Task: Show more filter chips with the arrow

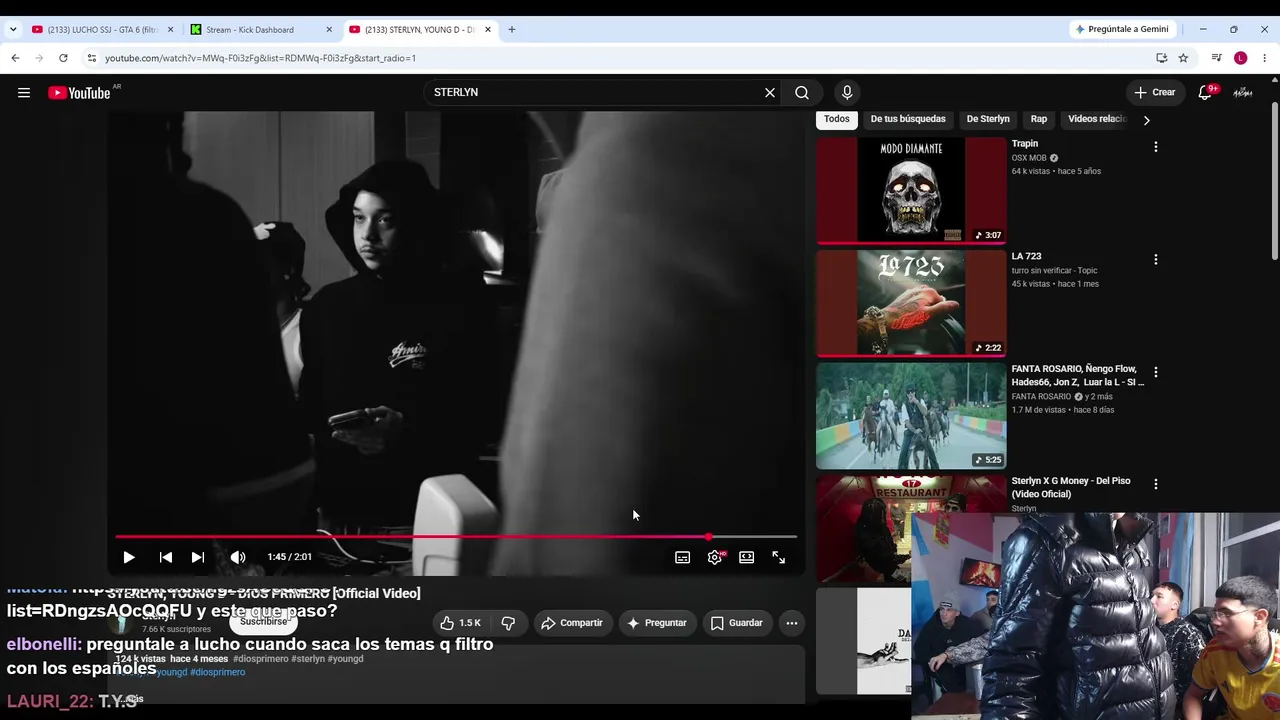Action: pos(1146,120)
